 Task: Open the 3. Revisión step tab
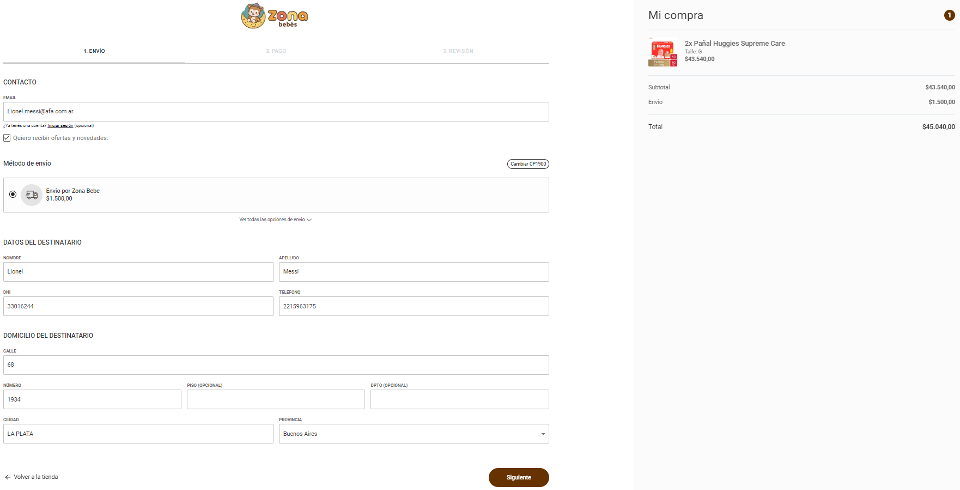tap(458, 50)
